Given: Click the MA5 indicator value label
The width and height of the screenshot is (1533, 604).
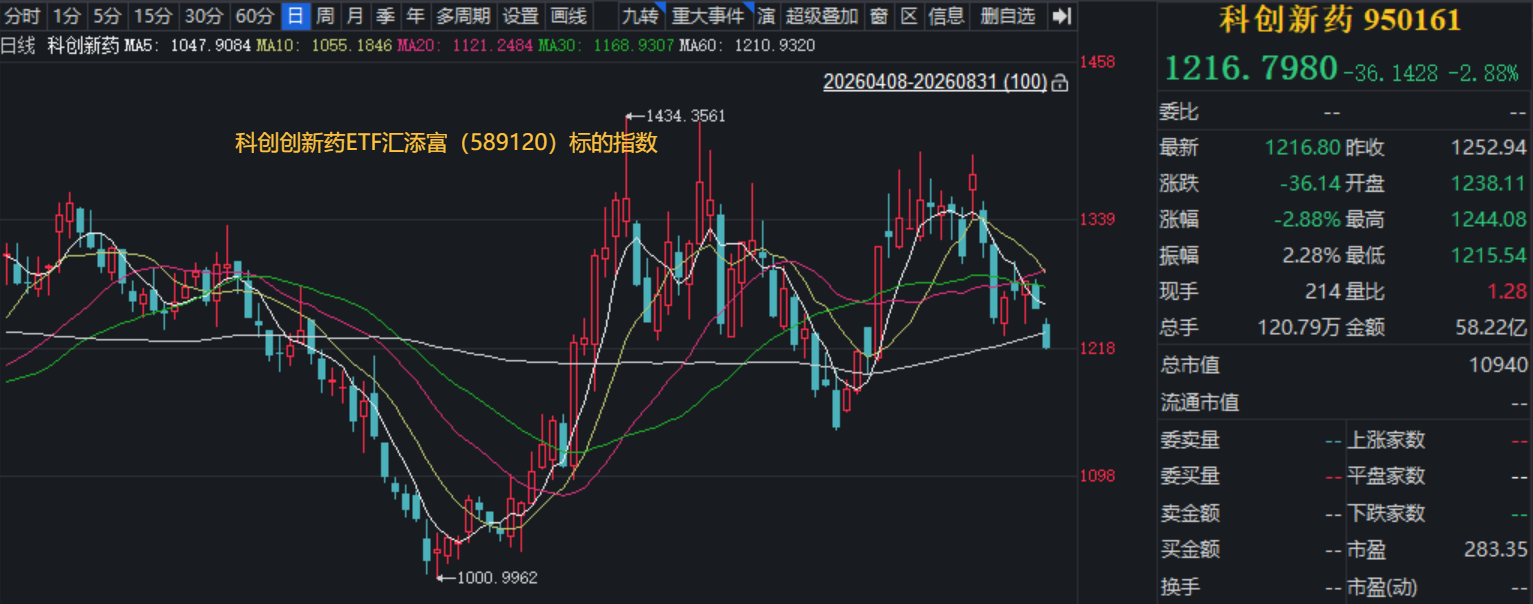Looking at the screenshot, I should [187, 46].
